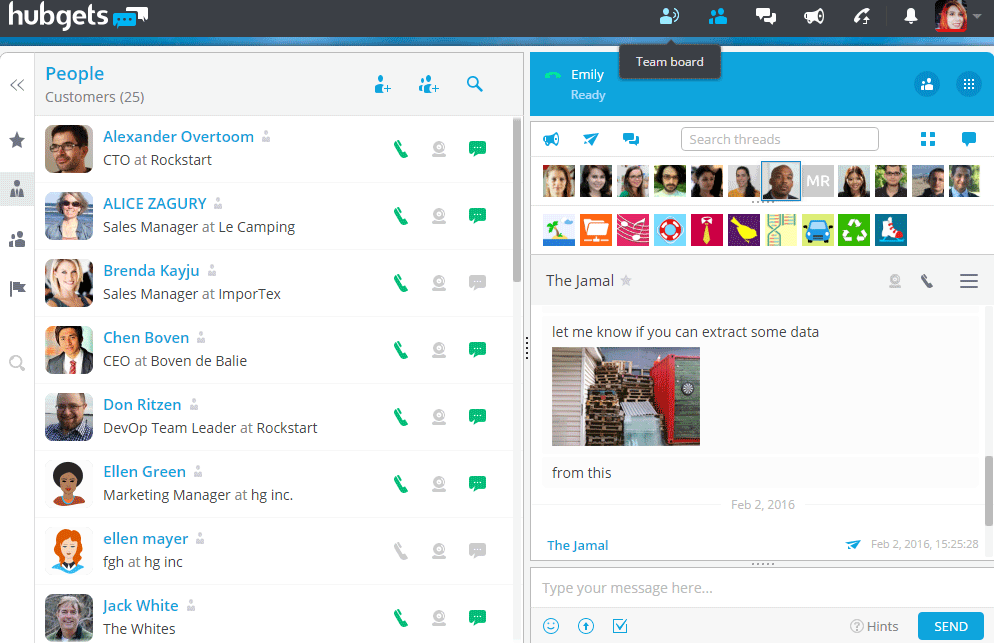The width and height of the screenshot is (994, 643).
Task: Call The Jamal using the phone icon
Action: click(927, 281)
